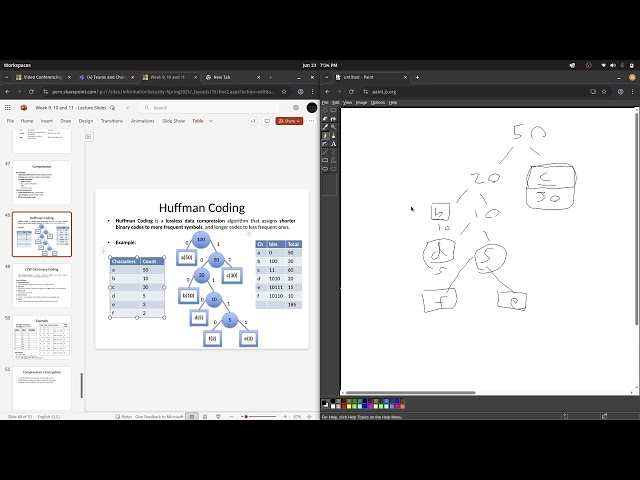The height and width of the screenshot is (480, 640).
Task: Select the Curve tool in Paint
Action: point(333,152)
